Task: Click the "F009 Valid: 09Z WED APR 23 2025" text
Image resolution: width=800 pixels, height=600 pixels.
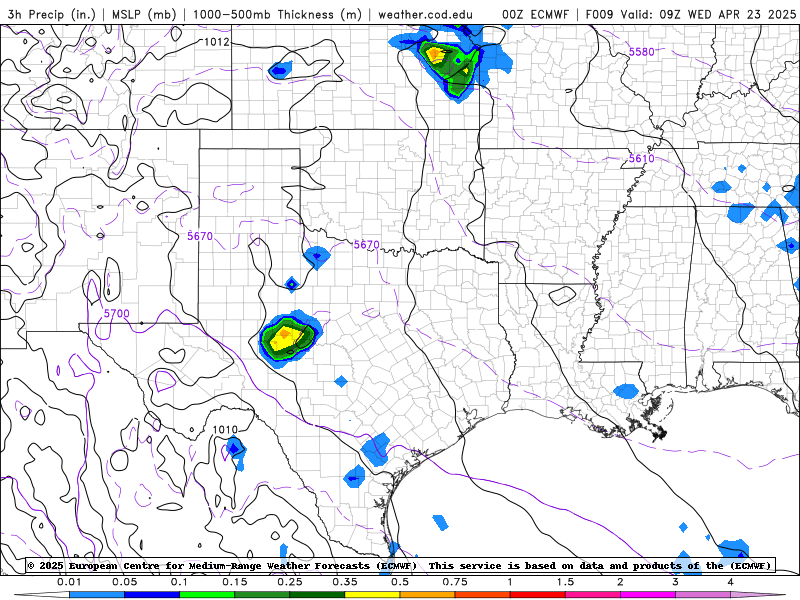Action: tap(690, 14)
